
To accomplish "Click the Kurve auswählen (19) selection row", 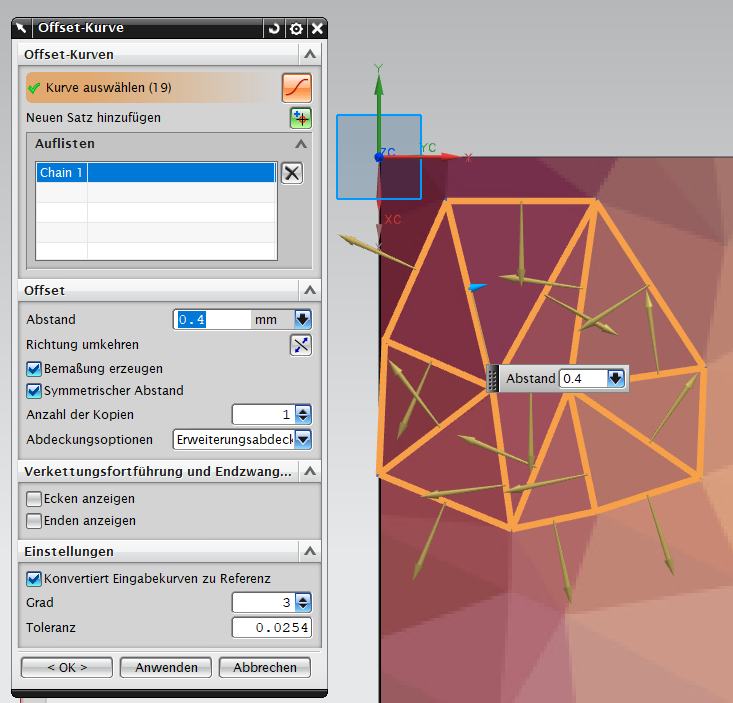I will point(152,87).
